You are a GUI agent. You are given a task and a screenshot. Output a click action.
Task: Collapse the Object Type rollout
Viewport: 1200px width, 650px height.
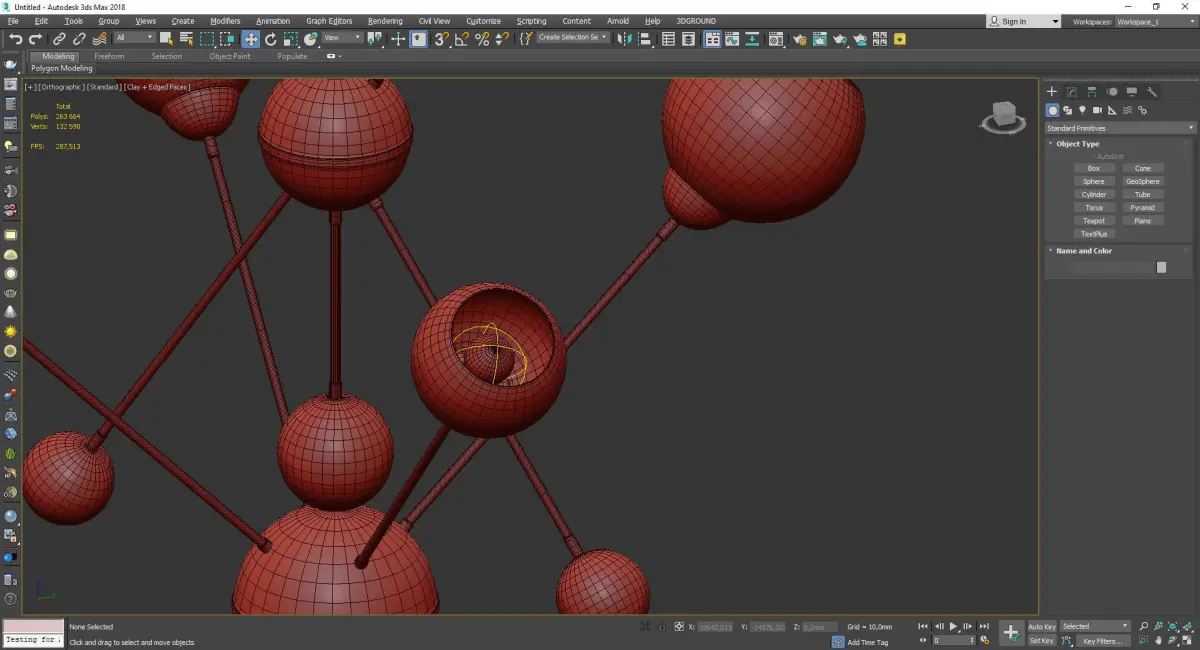click(x=1077, y=144)
